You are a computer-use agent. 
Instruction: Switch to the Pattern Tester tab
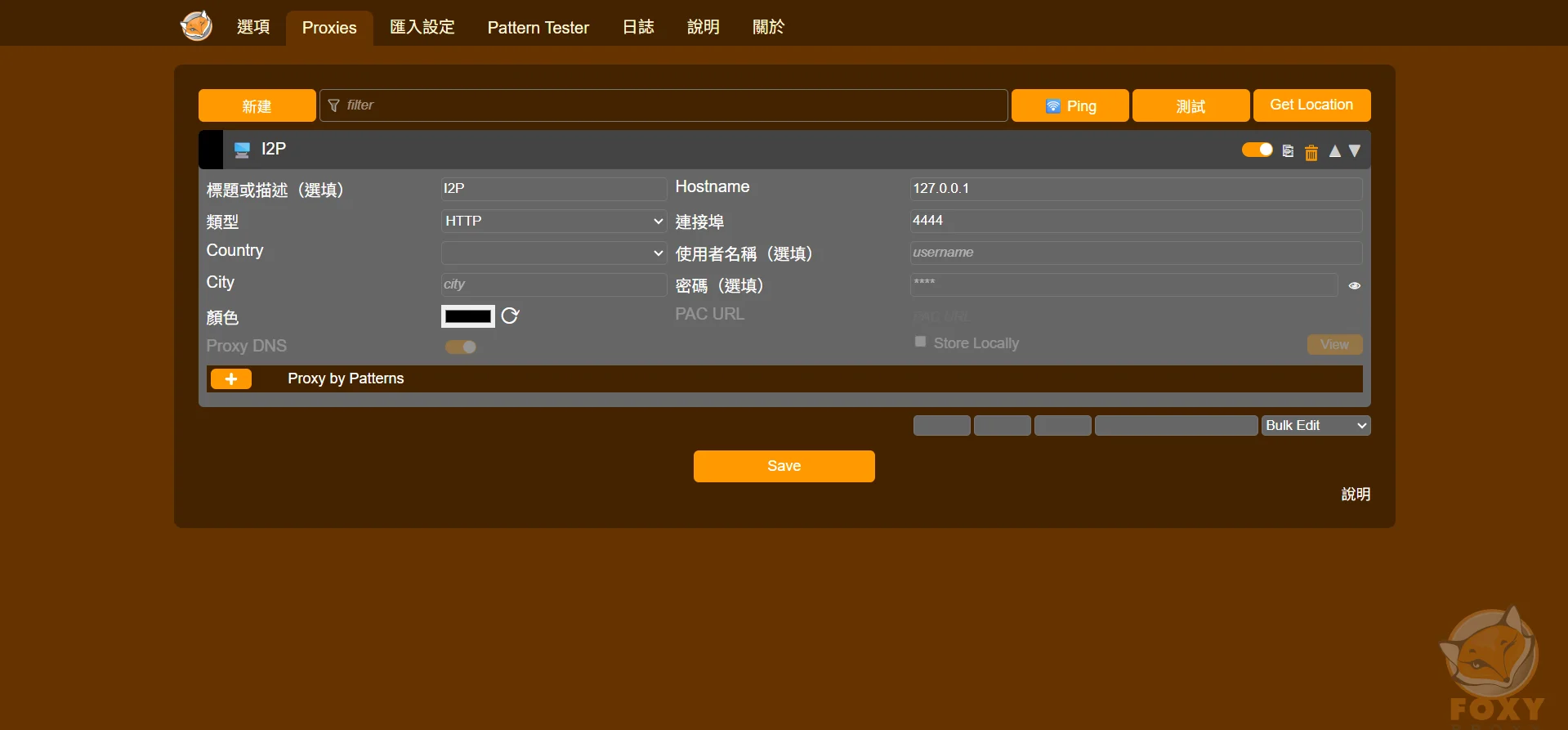(538, 28)
